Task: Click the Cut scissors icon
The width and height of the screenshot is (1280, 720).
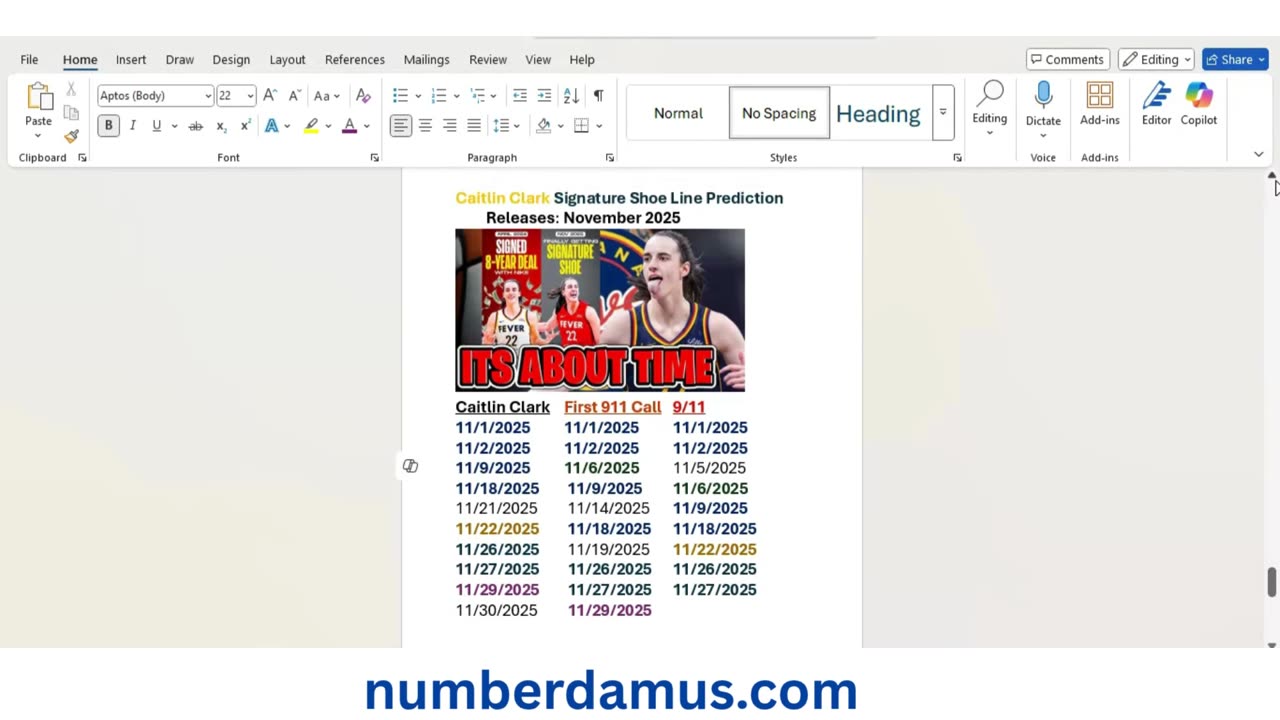Action: click(71, 89)
